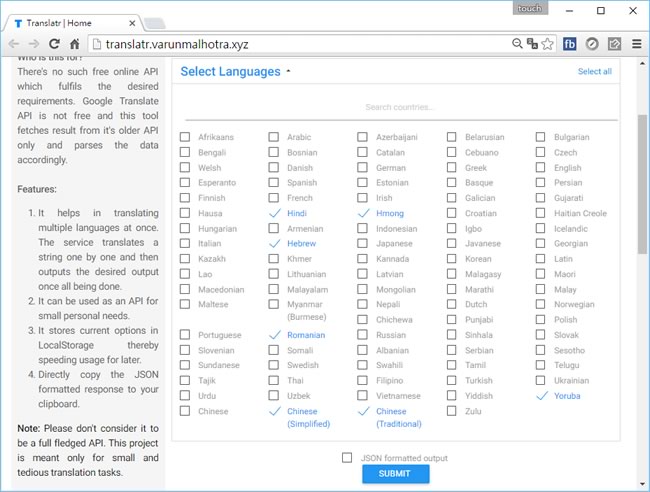Reload the page with the refresh icon
Screen dimensions: 650x492
coord(54,44)
